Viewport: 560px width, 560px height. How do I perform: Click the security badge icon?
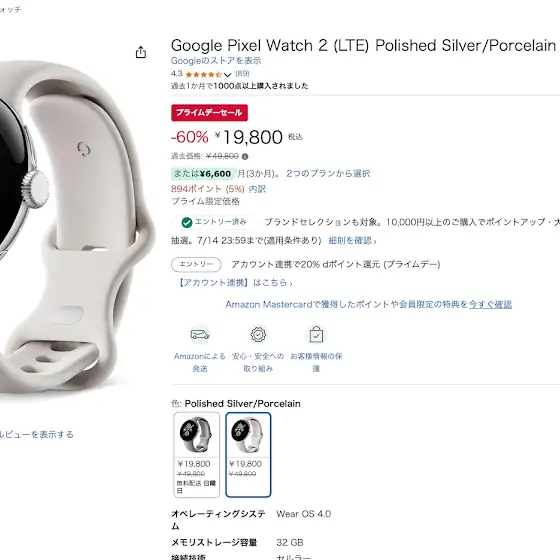coord(258,335)
